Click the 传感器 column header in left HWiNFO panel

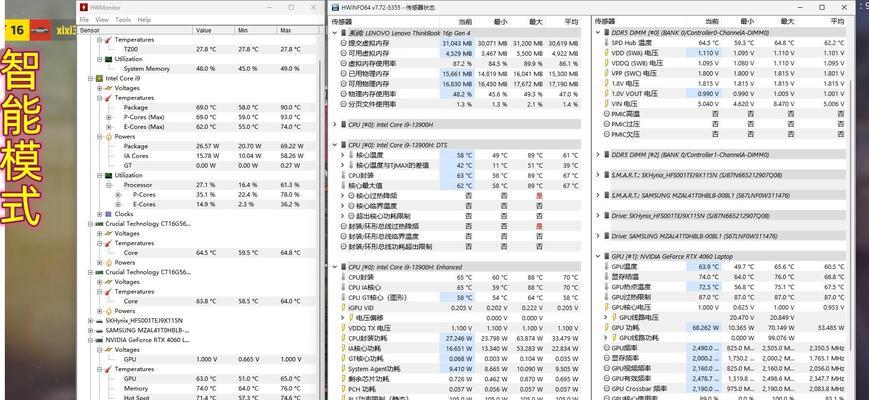(385, 22)
